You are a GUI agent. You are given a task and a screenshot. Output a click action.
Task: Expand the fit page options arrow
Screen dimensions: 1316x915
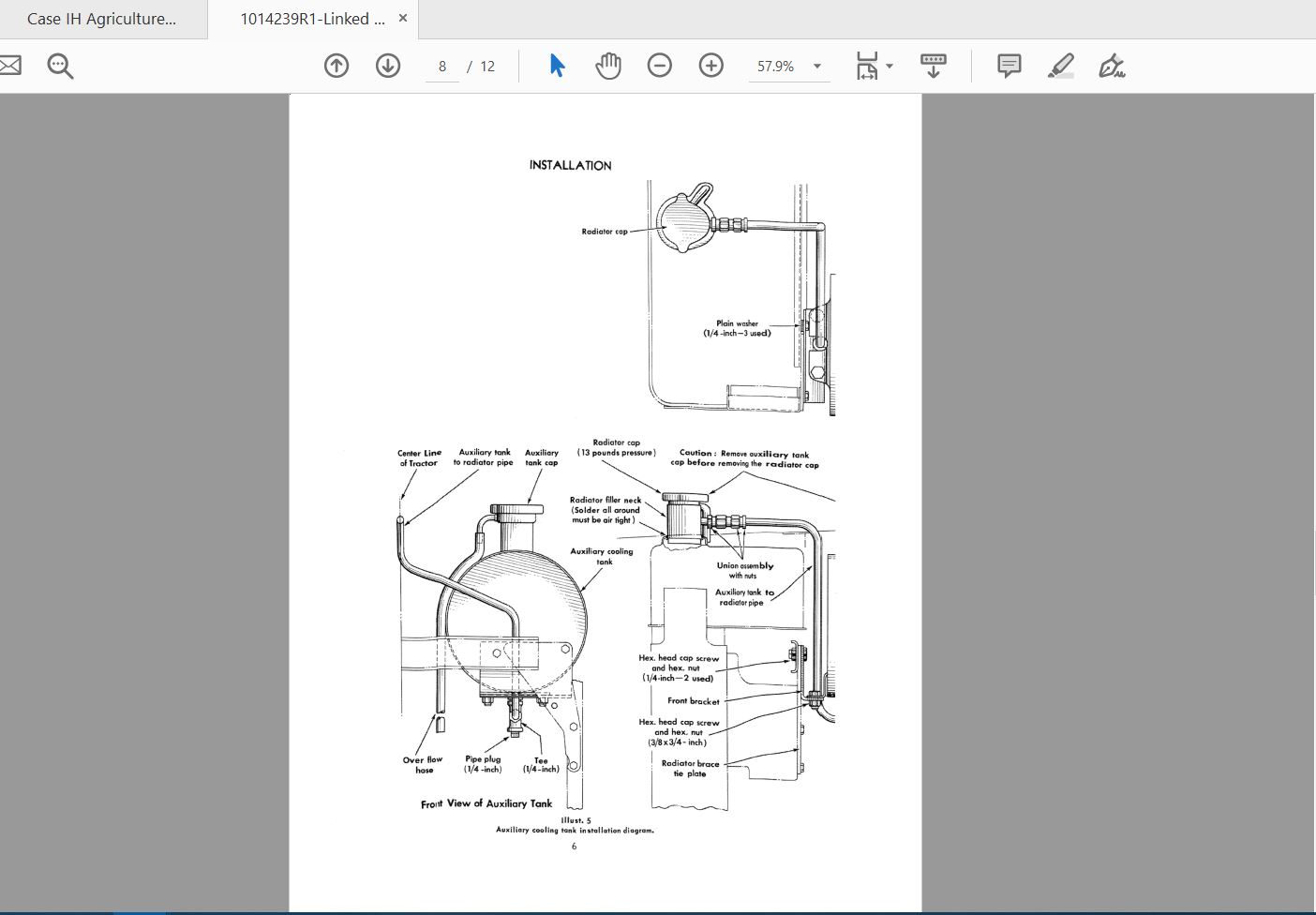[x=890, y=66]
